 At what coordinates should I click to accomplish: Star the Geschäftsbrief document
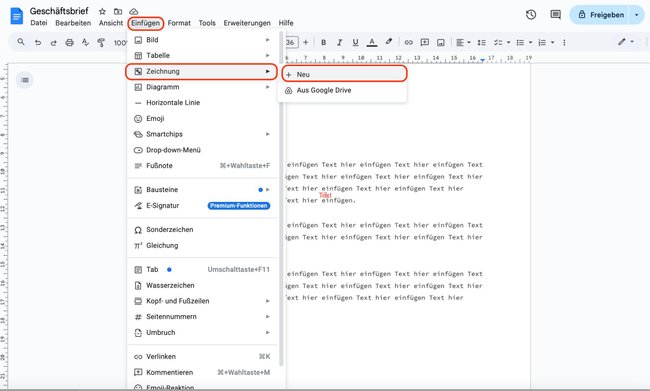[102, 12]
